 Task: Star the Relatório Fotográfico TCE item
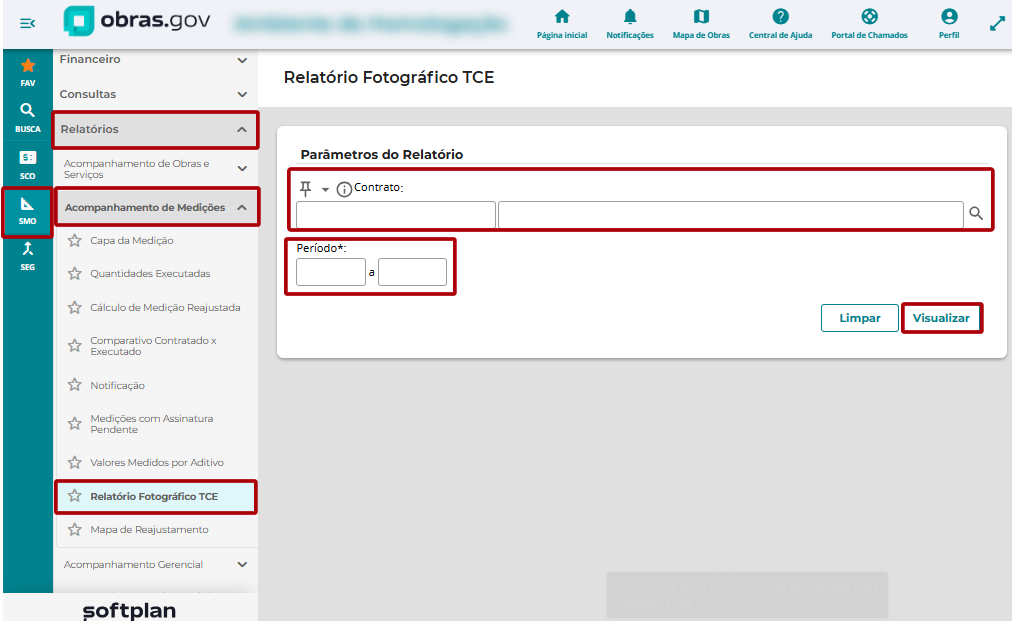pyautogui.click(x=75, y=496)
